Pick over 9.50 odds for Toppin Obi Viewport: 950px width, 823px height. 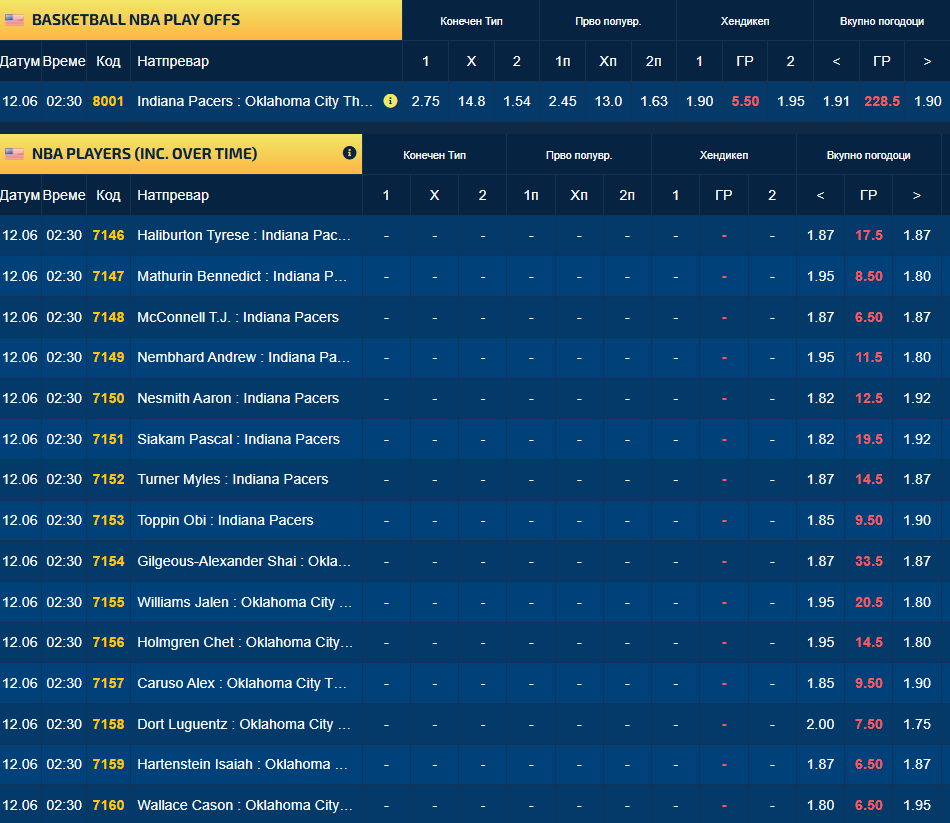click(x=917, y=520)
